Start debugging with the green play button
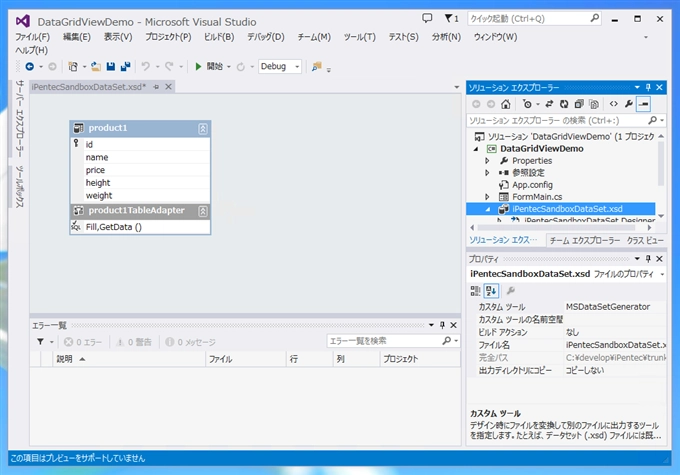This screenshot has width=680, height=475. 198,66
